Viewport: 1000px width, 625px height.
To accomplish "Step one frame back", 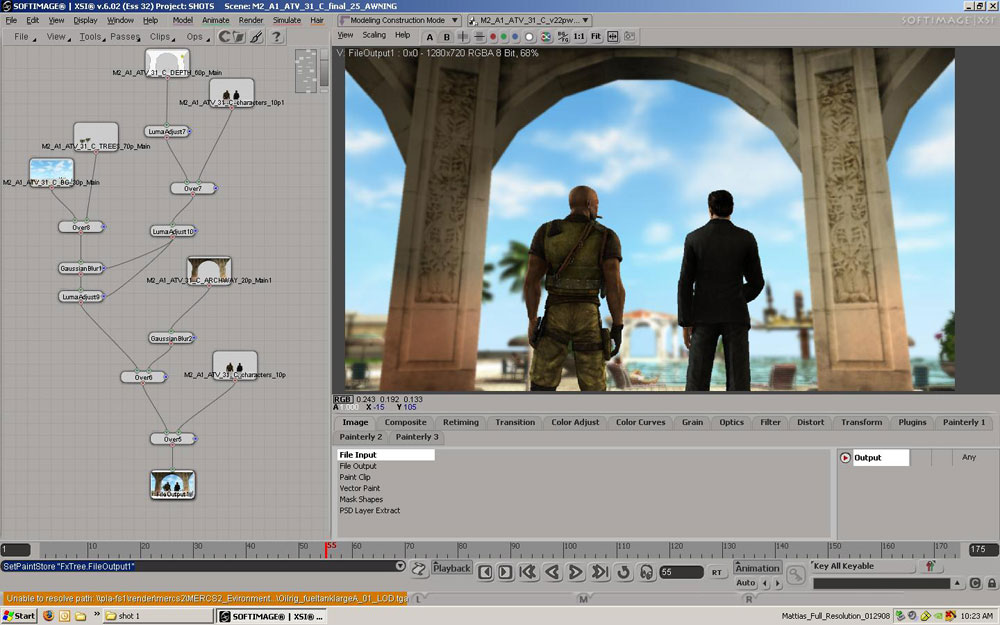I will pyautogui.click(x=485, y=572).
